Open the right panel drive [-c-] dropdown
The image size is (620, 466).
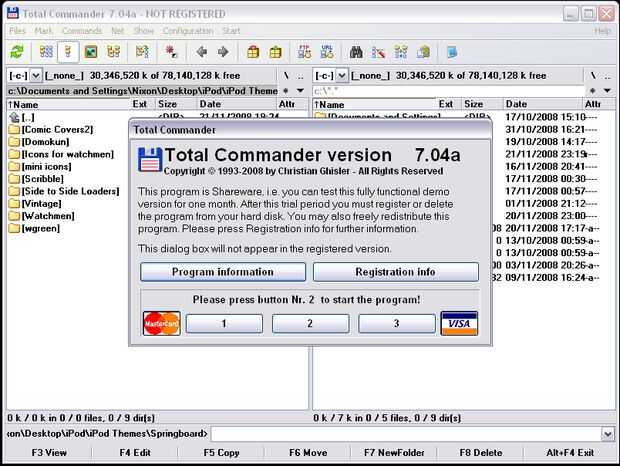(342, 75)
